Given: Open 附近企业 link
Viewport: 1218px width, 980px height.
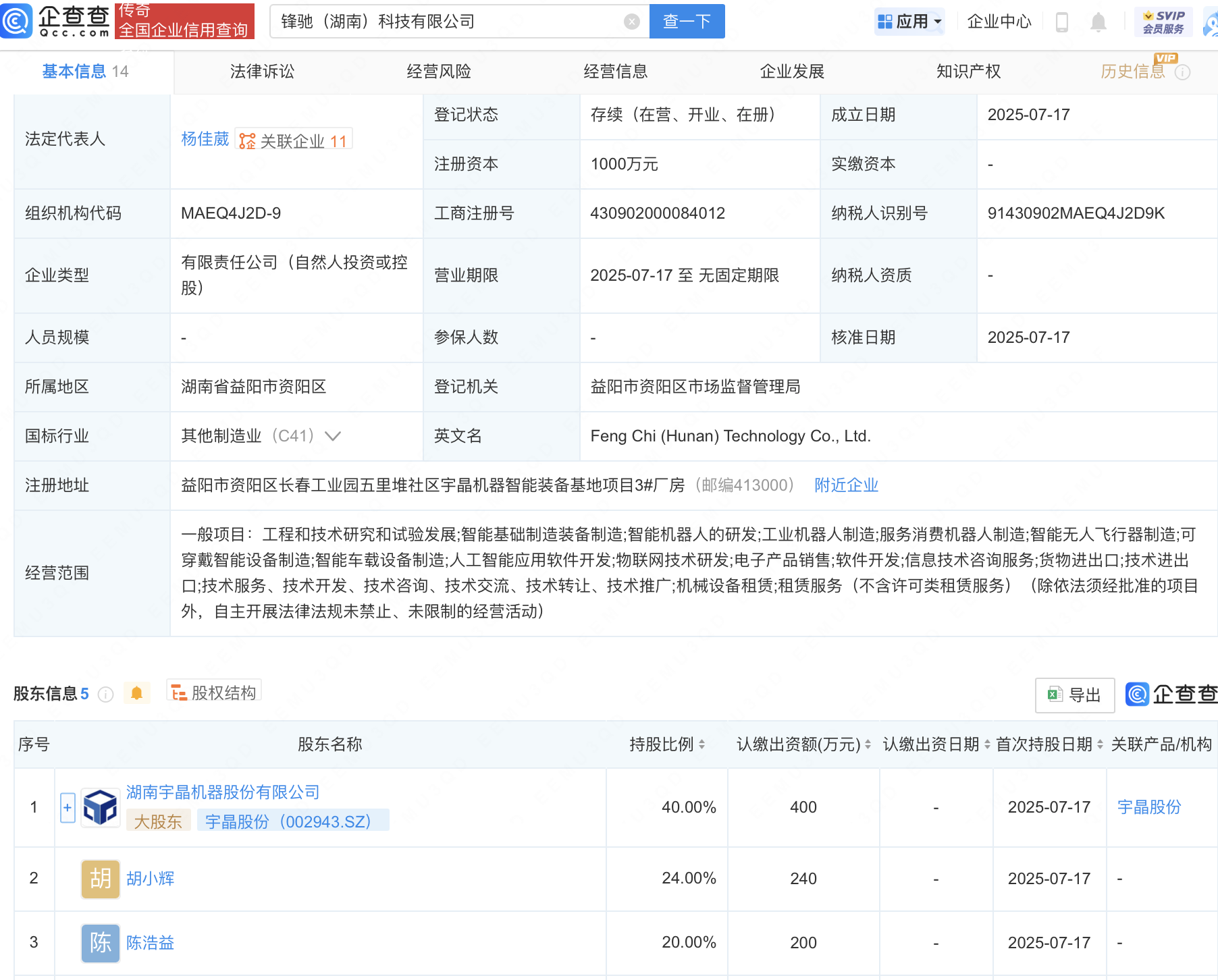Looking at the screenshot, I should 846,485.
